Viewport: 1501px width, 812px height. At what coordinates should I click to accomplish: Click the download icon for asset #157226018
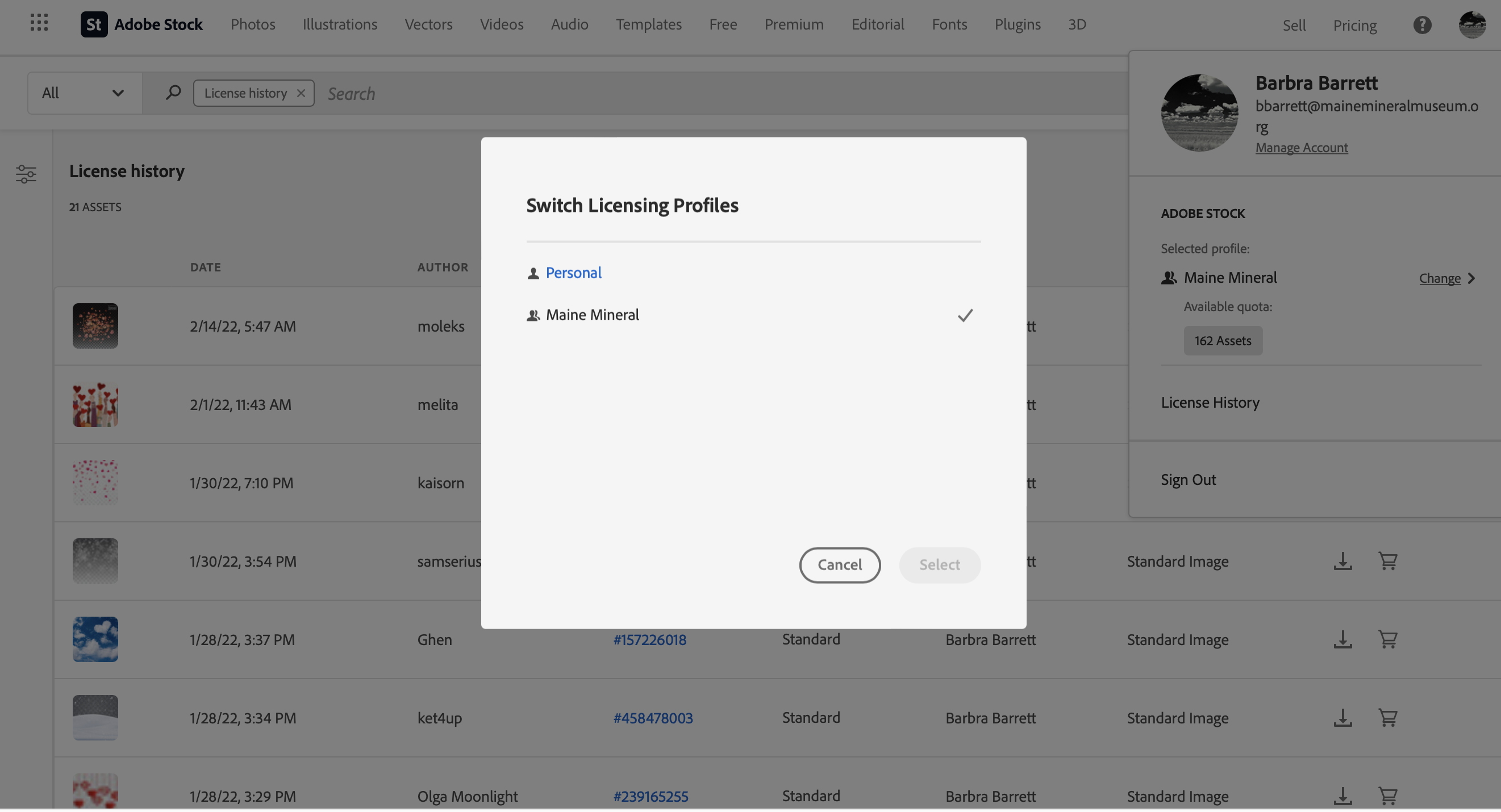(x=1342, y=639)
